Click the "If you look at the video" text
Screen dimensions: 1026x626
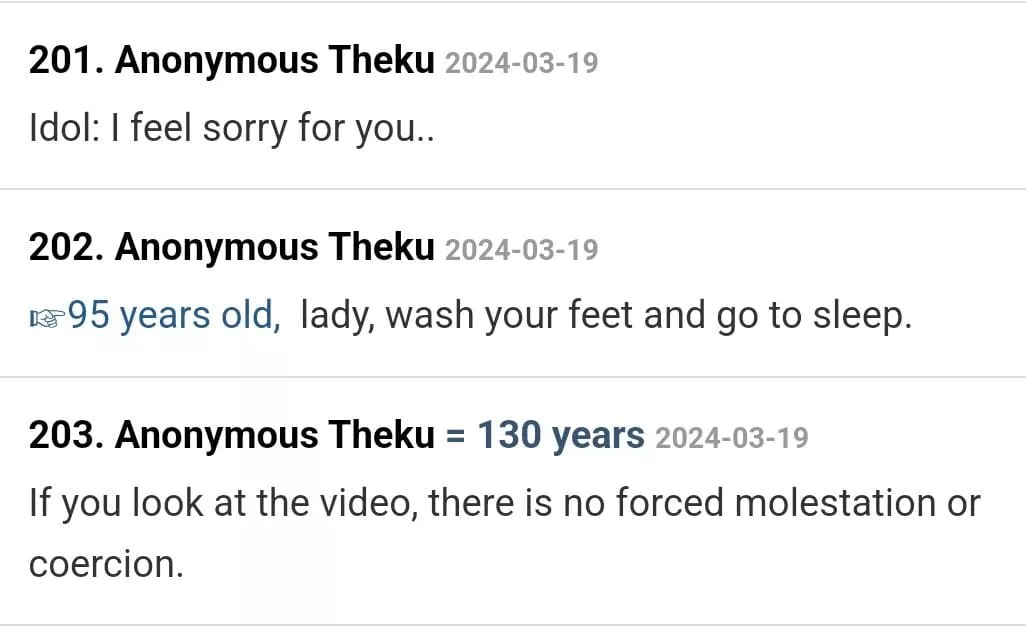pos(222,502)
